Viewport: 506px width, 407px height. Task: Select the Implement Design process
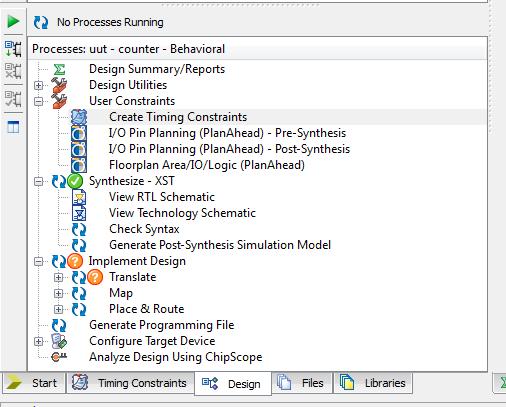(137, 261)
